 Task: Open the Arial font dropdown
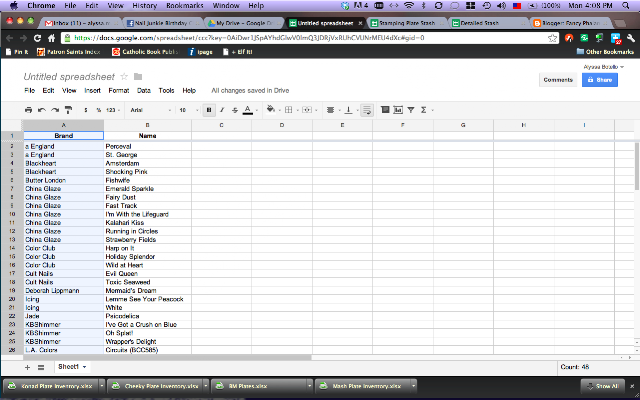coord(150,110)
